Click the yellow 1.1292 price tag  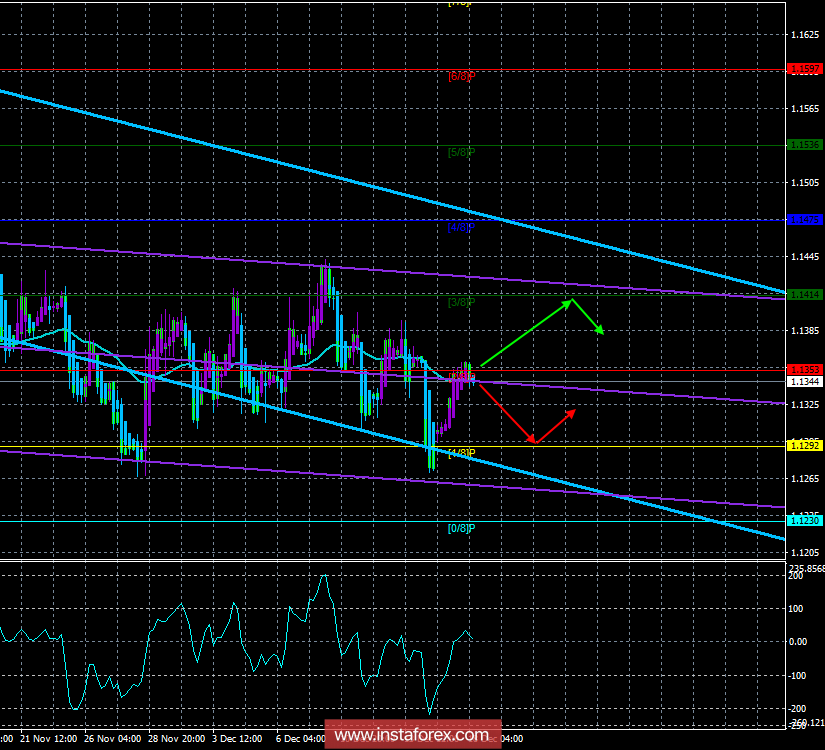(805, 446)
